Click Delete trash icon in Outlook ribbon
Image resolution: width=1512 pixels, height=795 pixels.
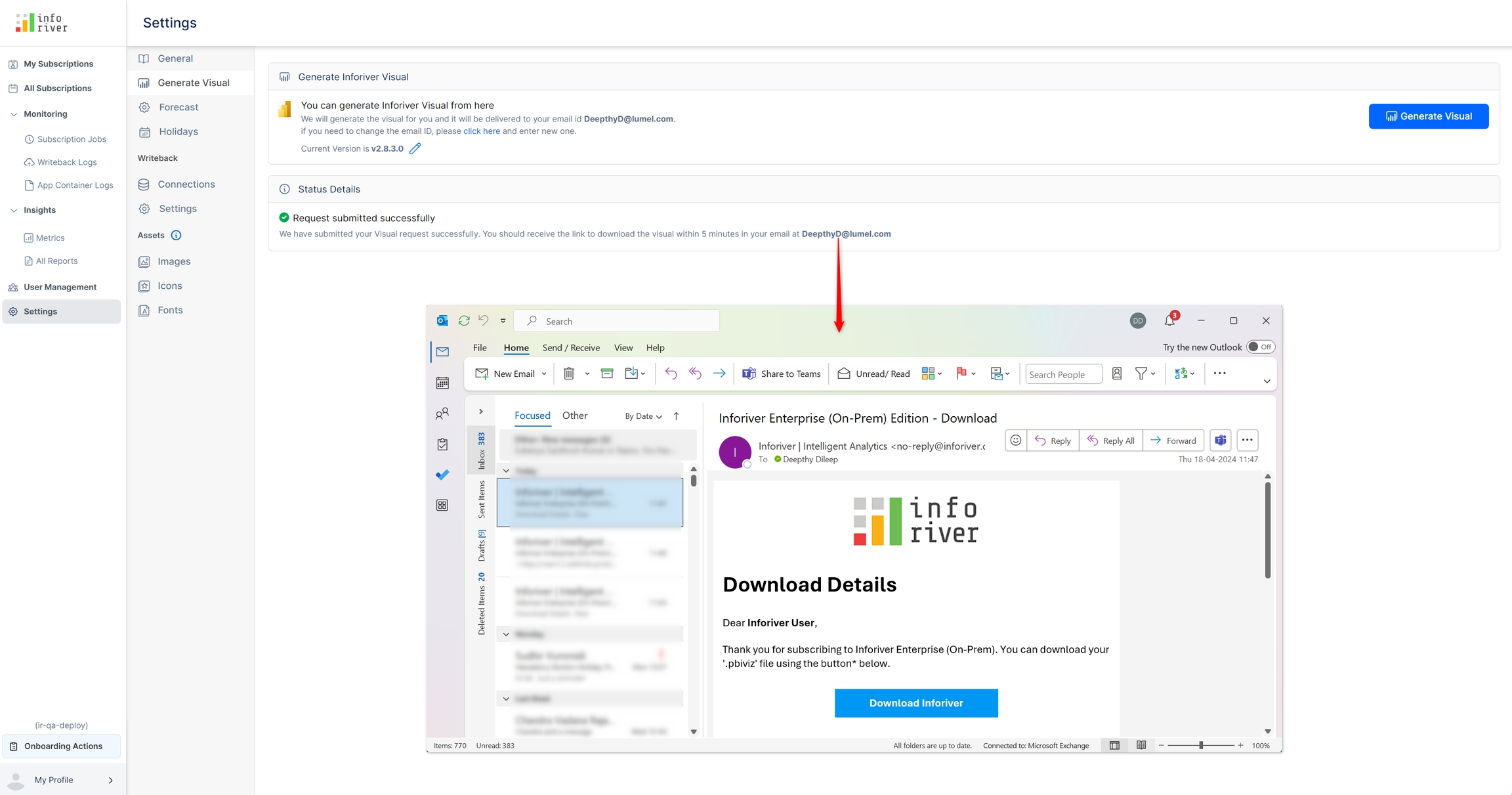pos(569,374)
